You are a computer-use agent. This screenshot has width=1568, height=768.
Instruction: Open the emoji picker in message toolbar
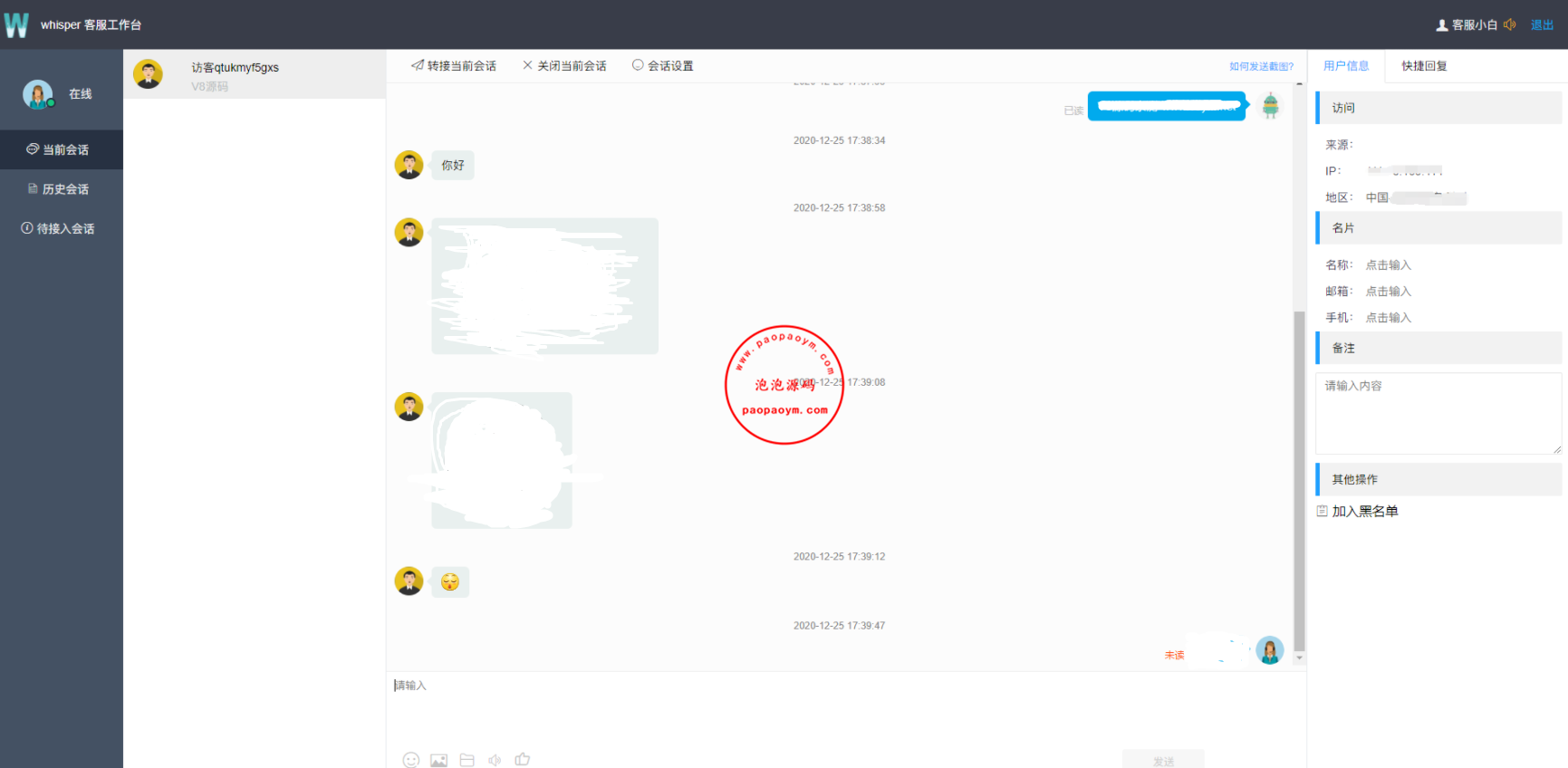411,760
